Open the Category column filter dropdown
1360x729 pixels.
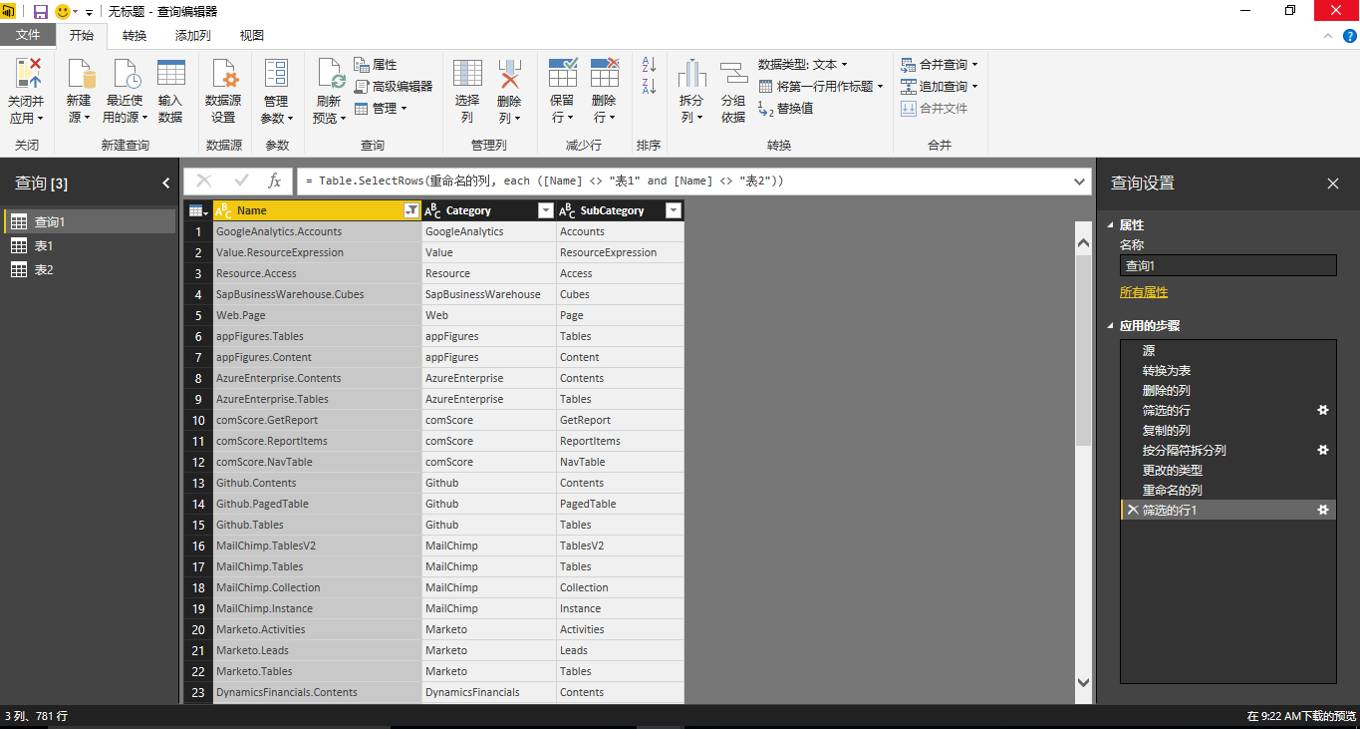tap(545, 211)
